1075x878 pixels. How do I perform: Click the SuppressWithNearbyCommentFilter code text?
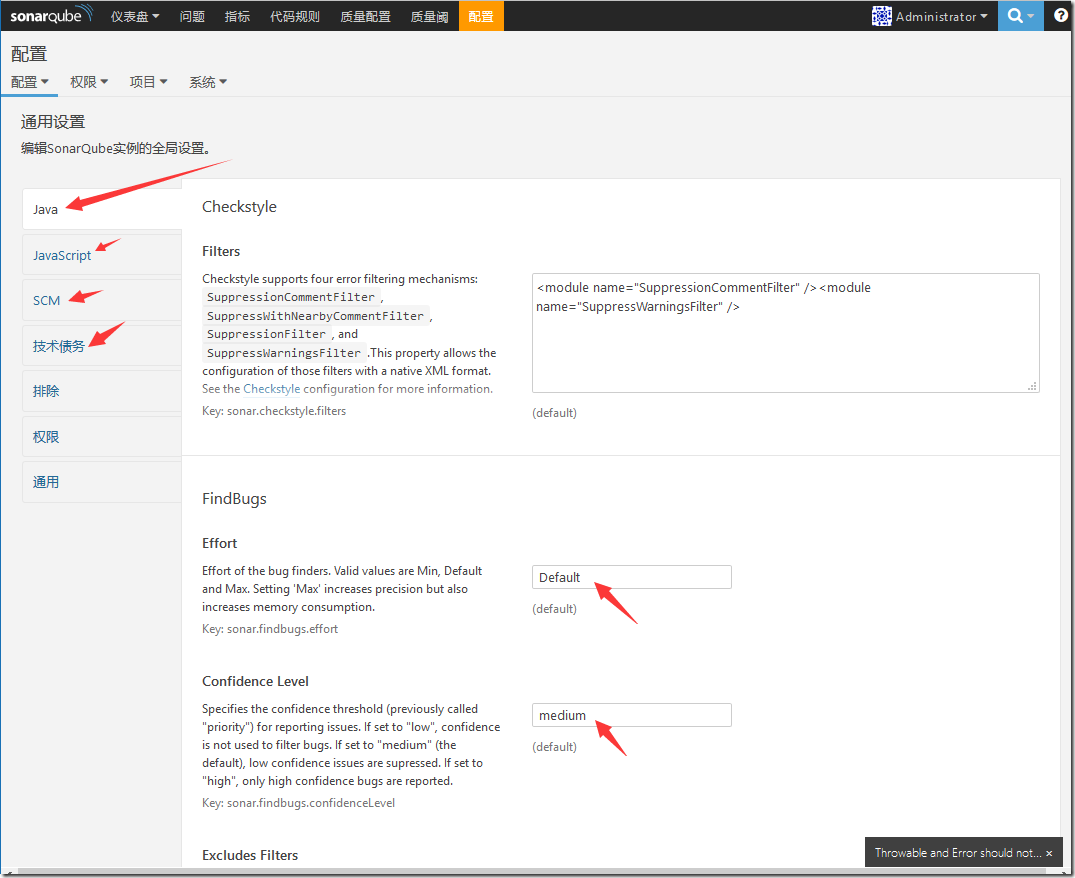(x=315, y=316)
